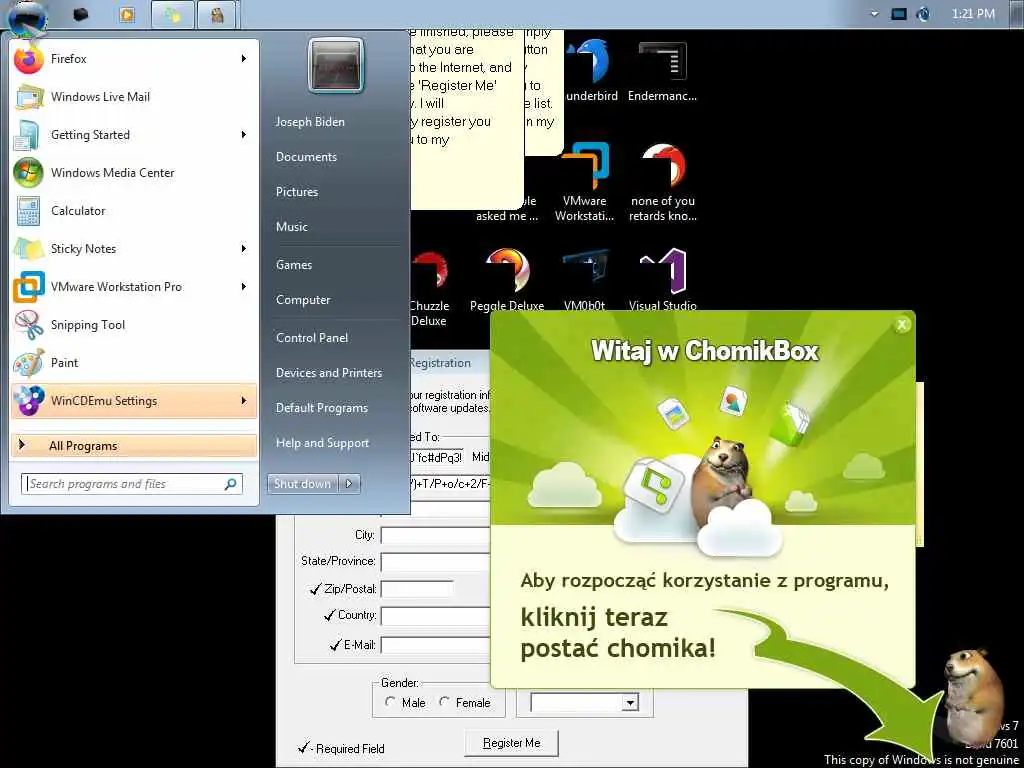Open the Snipping Tool
1024x768 pixels.
pyautogui.click(x=134, y=325)
